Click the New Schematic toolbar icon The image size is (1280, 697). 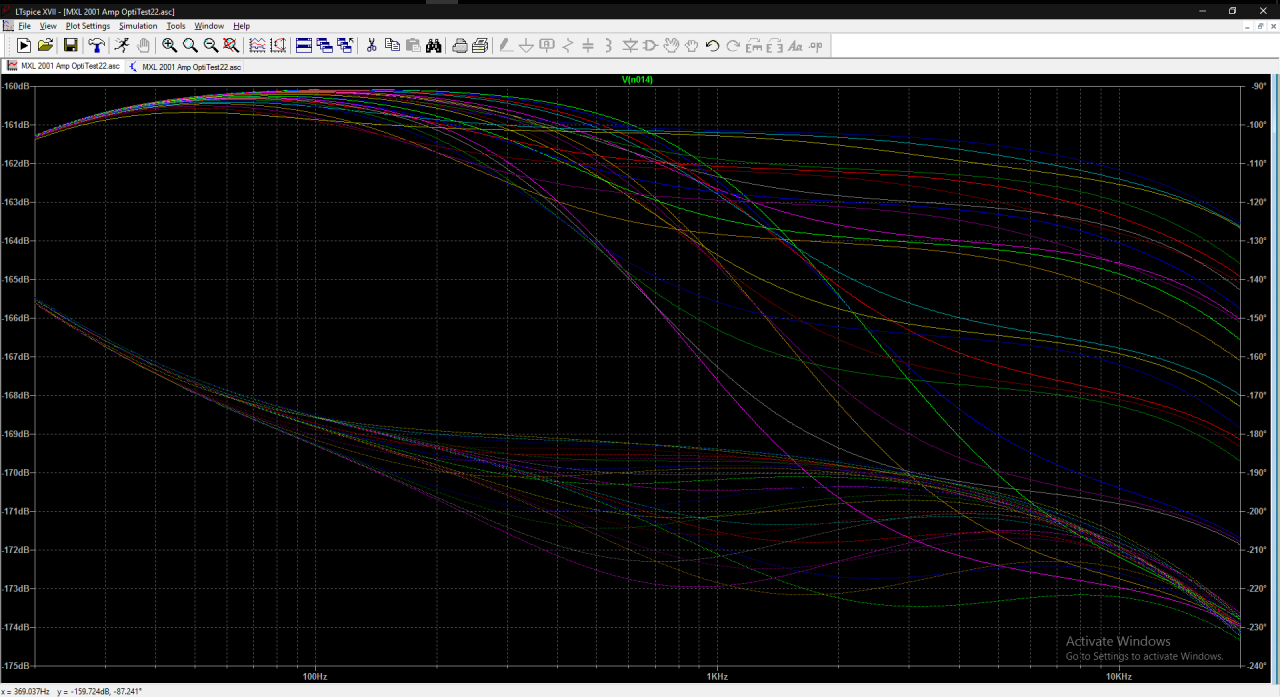click(24, 45)
